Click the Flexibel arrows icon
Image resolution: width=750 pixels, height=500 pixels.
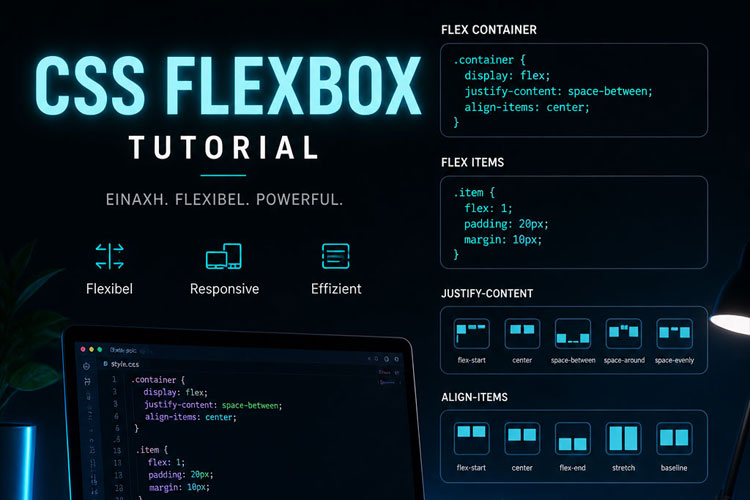point(110,256)
